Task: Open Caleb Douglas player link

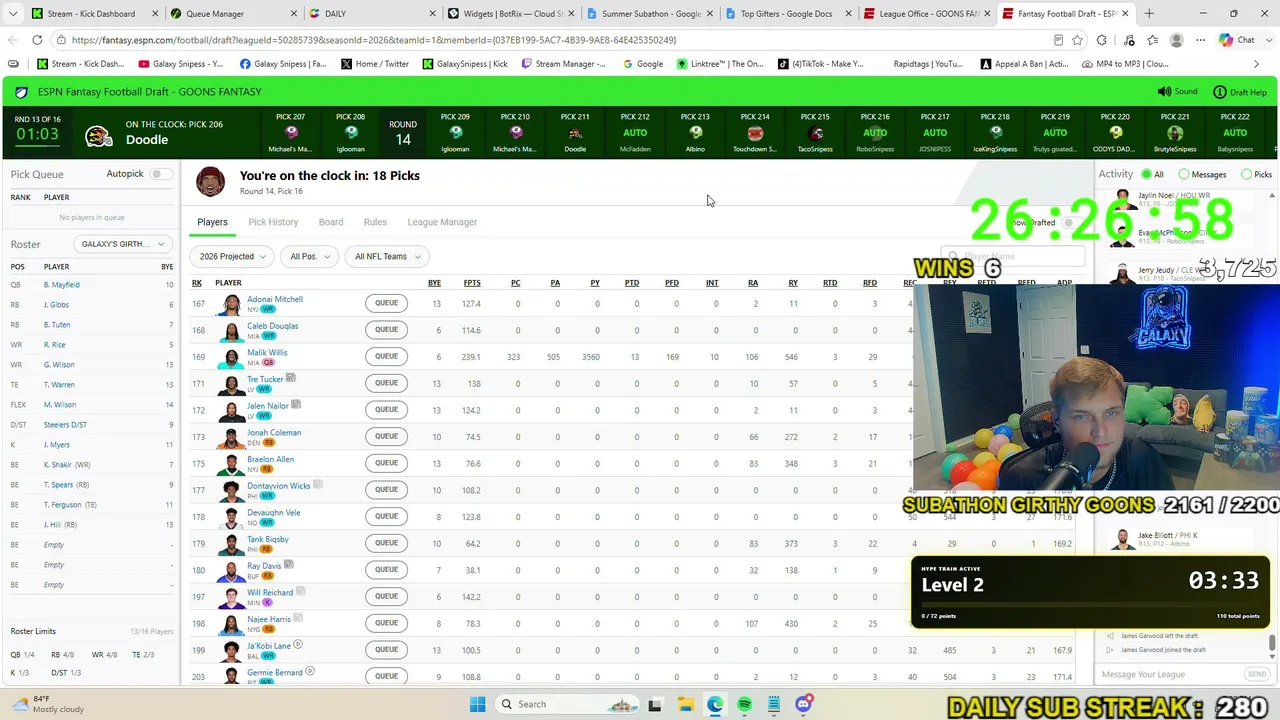Action: (x=273, y=326)
